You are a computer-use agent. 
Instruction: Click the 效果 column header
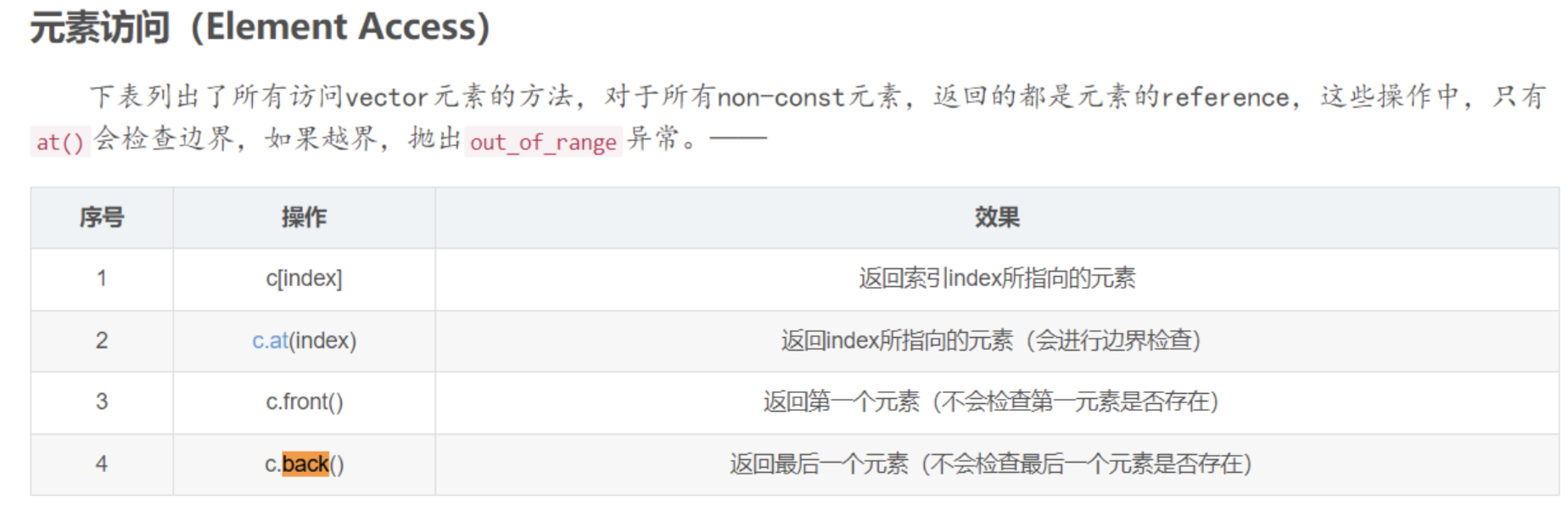997,217
